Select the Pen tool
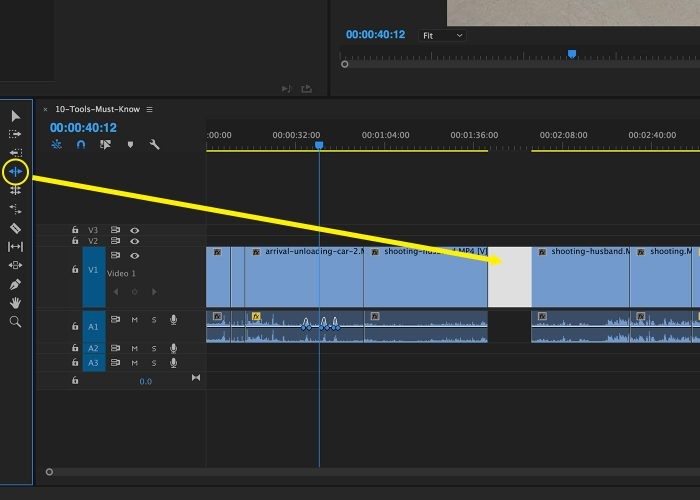Image resolution: width=700 pixels, height=500 pixels. [x=15, y=284]
